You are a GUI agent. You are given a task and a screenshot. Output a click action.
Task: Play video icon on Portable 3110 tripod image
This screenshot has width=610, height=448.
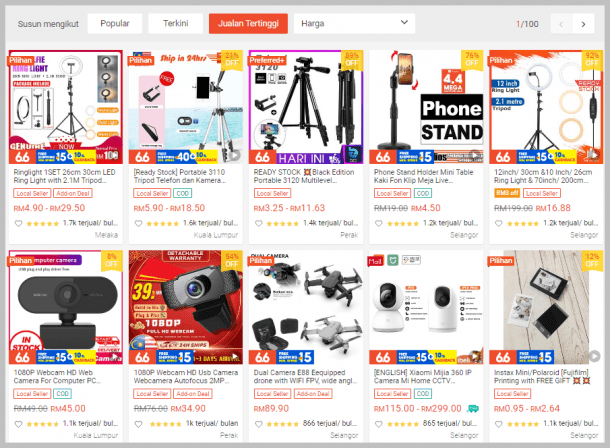pyautogui.click(x=234, y=156)
